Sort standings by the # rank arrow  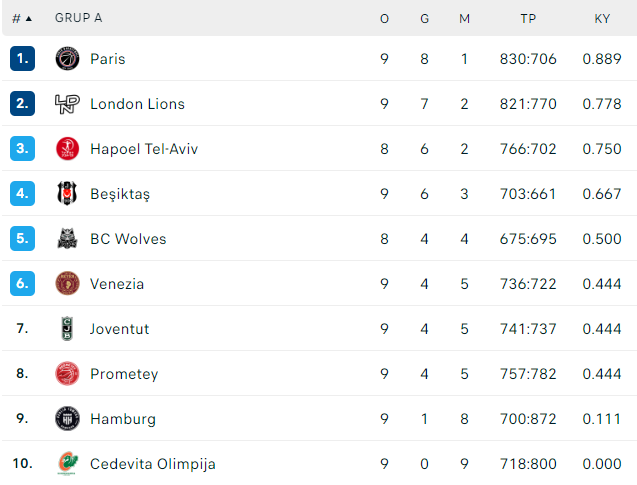(22, 19)
